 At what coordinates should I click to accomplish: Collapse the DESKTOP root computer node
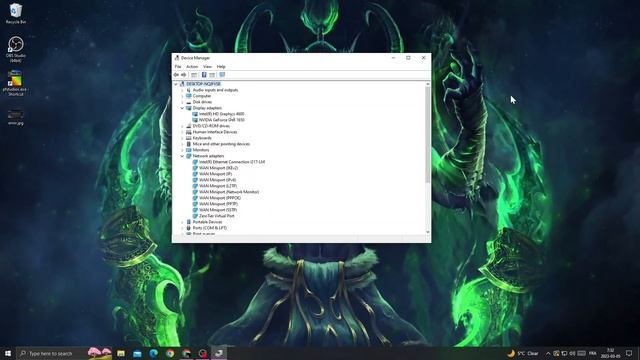[176, 84]
